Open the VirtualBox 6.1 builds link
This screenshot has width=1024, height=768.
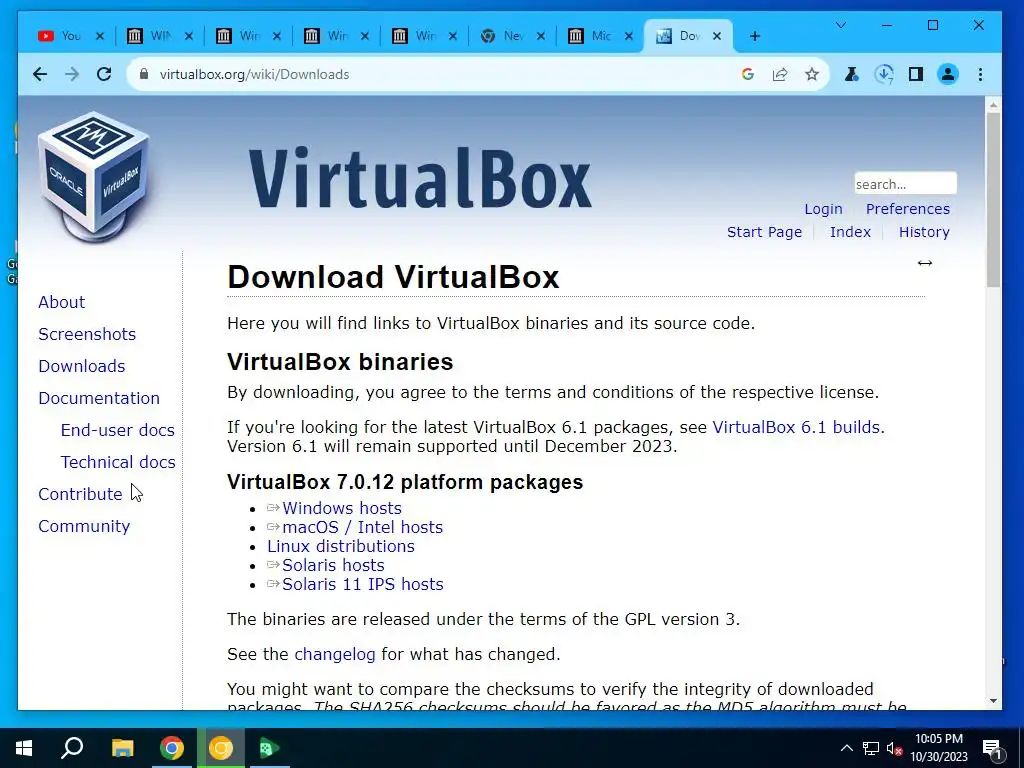pos(796,427)
